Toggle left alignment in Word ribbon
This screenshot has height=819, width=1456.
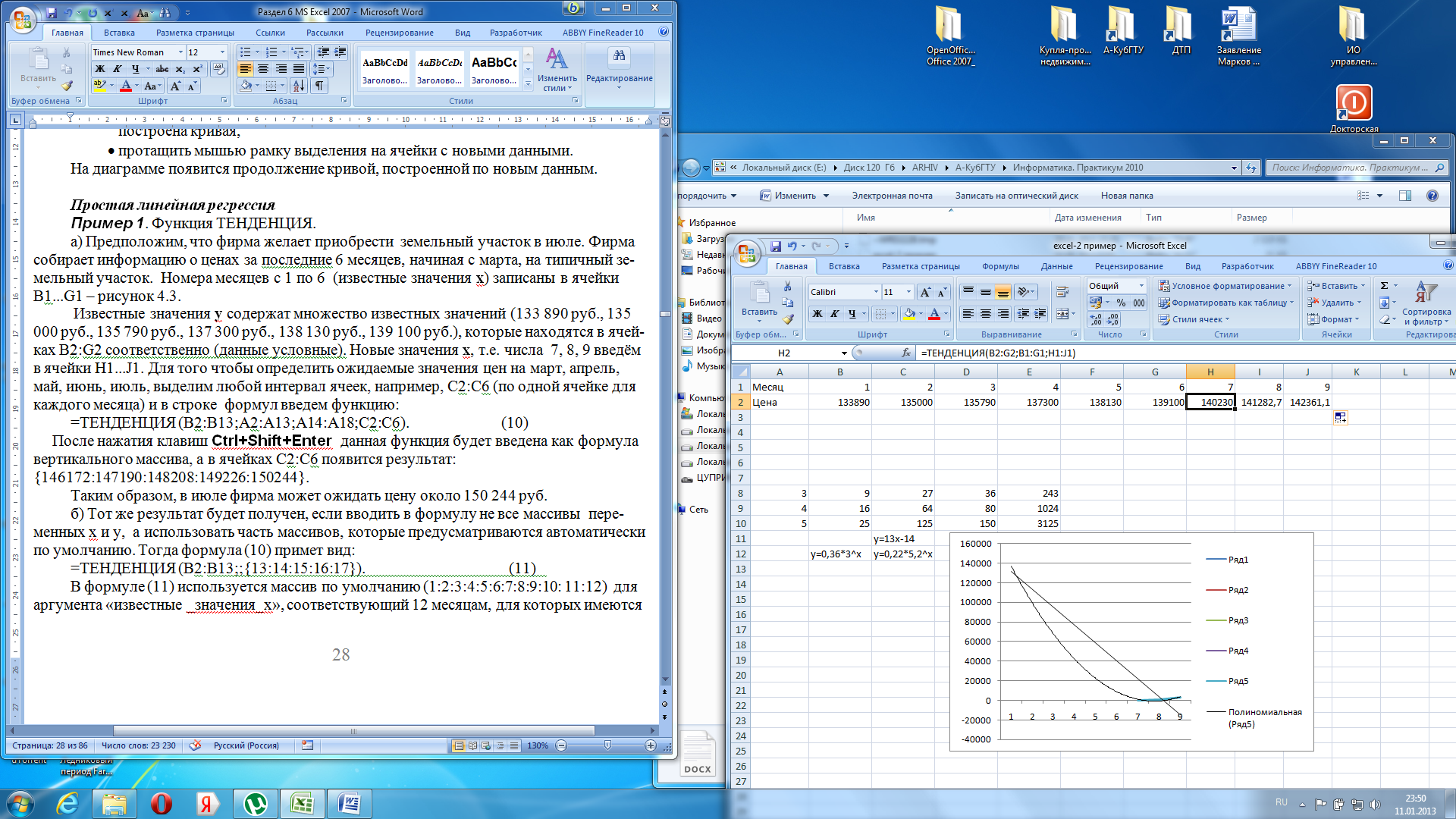[x=245, y=69]
